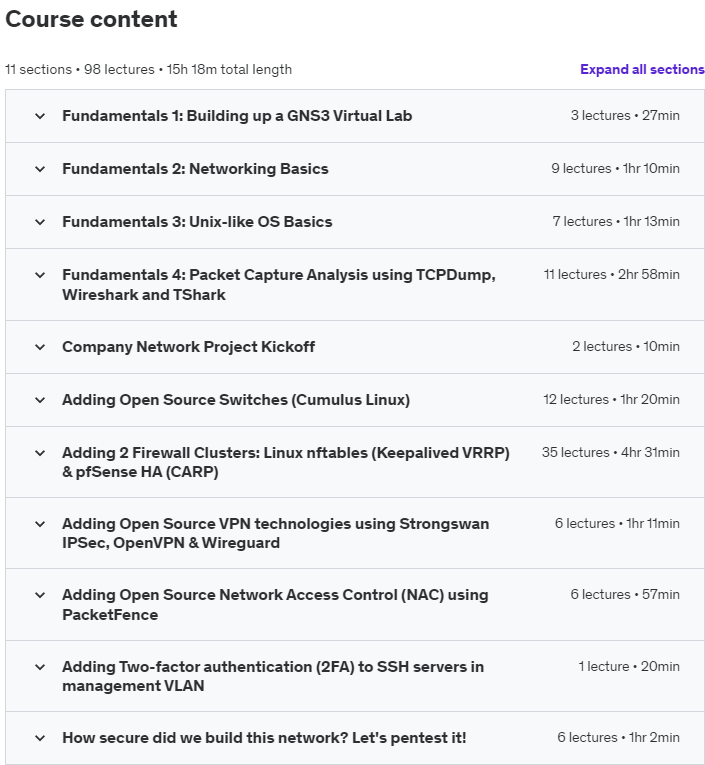Select 'How secure did we build this network?' title
Image resolution: width=705 pixels, height=765 pixels.
pos(264,737)
